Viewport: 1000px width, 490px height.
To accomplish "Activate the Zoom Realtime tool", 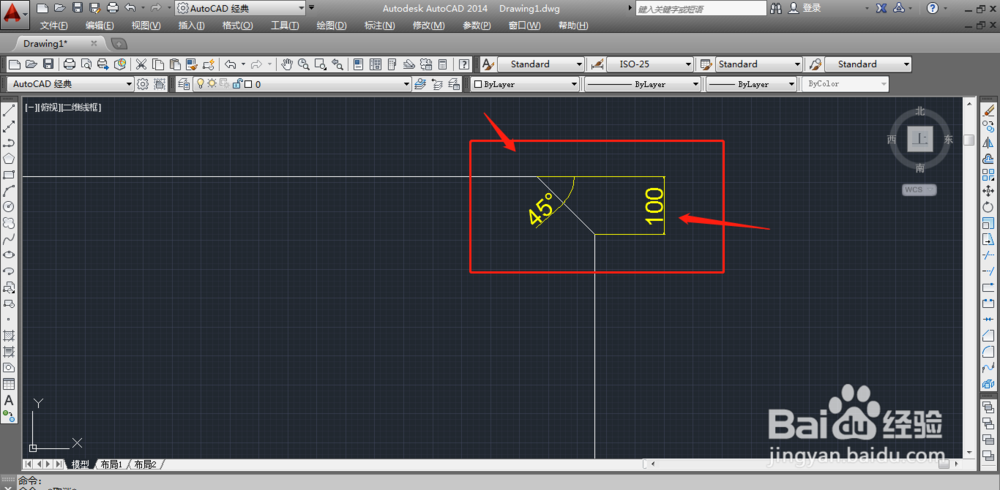I will [x=304, y=64].
